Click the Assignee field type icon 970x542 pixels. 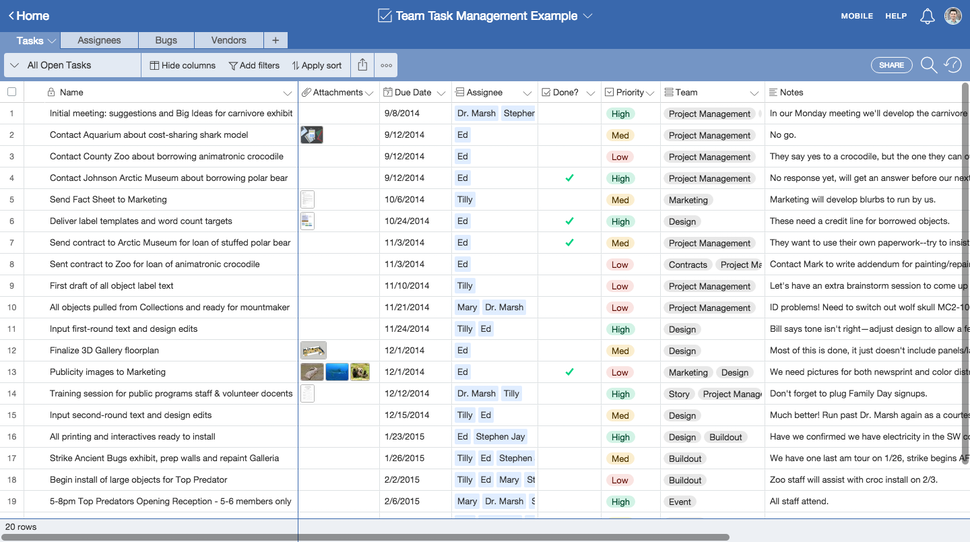[x=460, y=92]
